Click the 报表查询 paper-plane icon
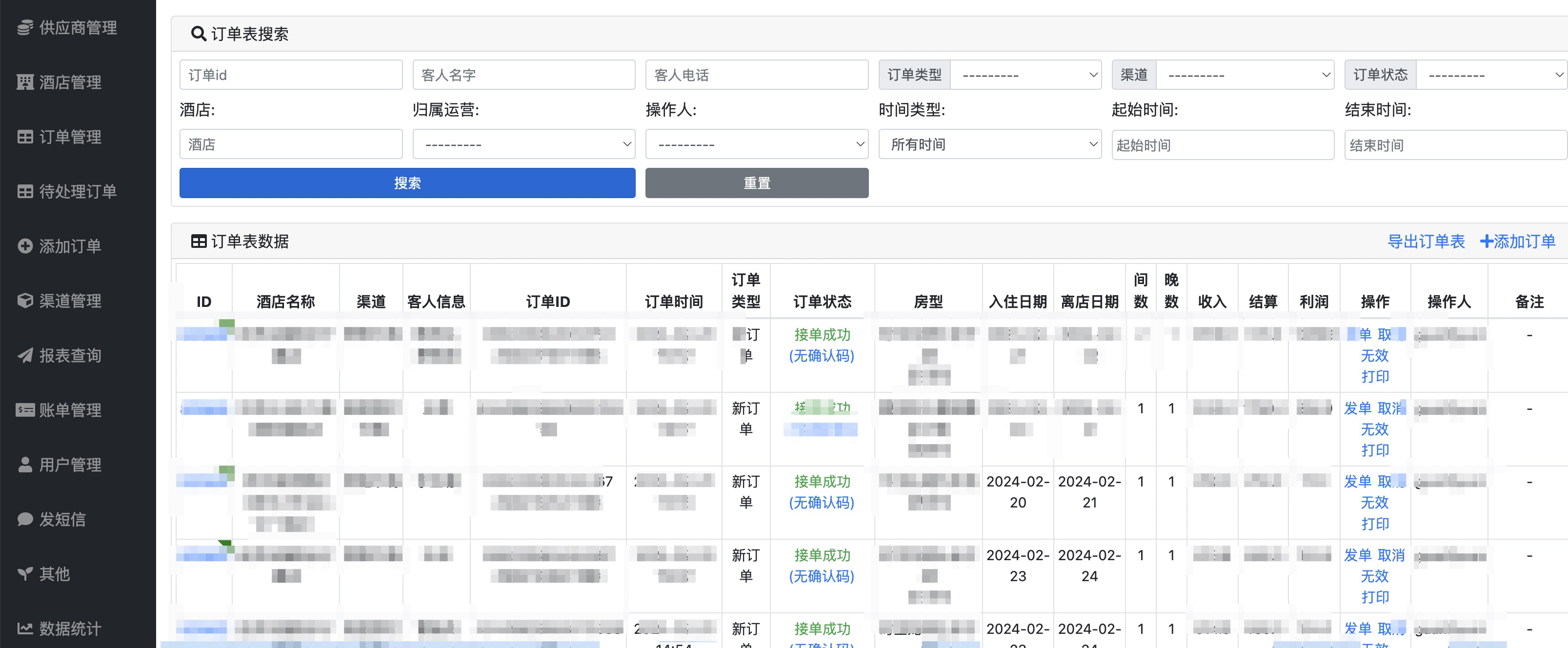This screenshot has width=1568, height=648. point(25,356)
